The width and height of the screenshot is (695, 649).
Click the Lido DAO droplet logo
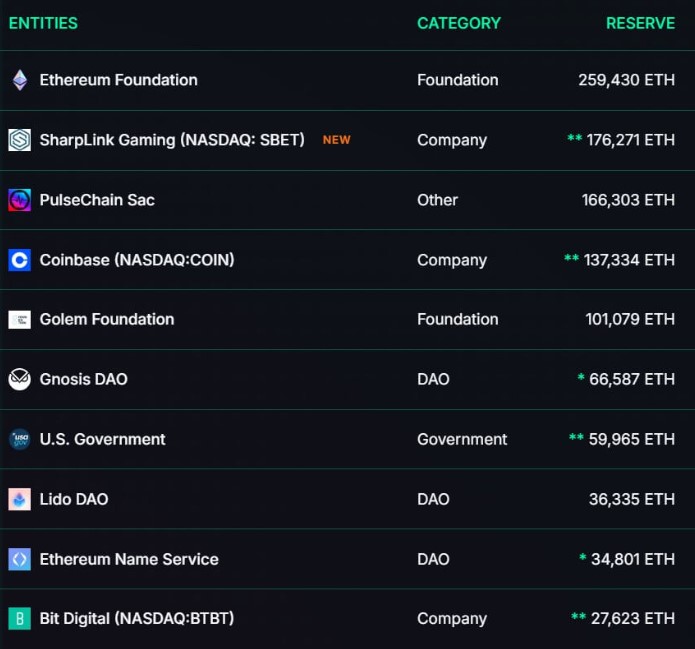20,499
